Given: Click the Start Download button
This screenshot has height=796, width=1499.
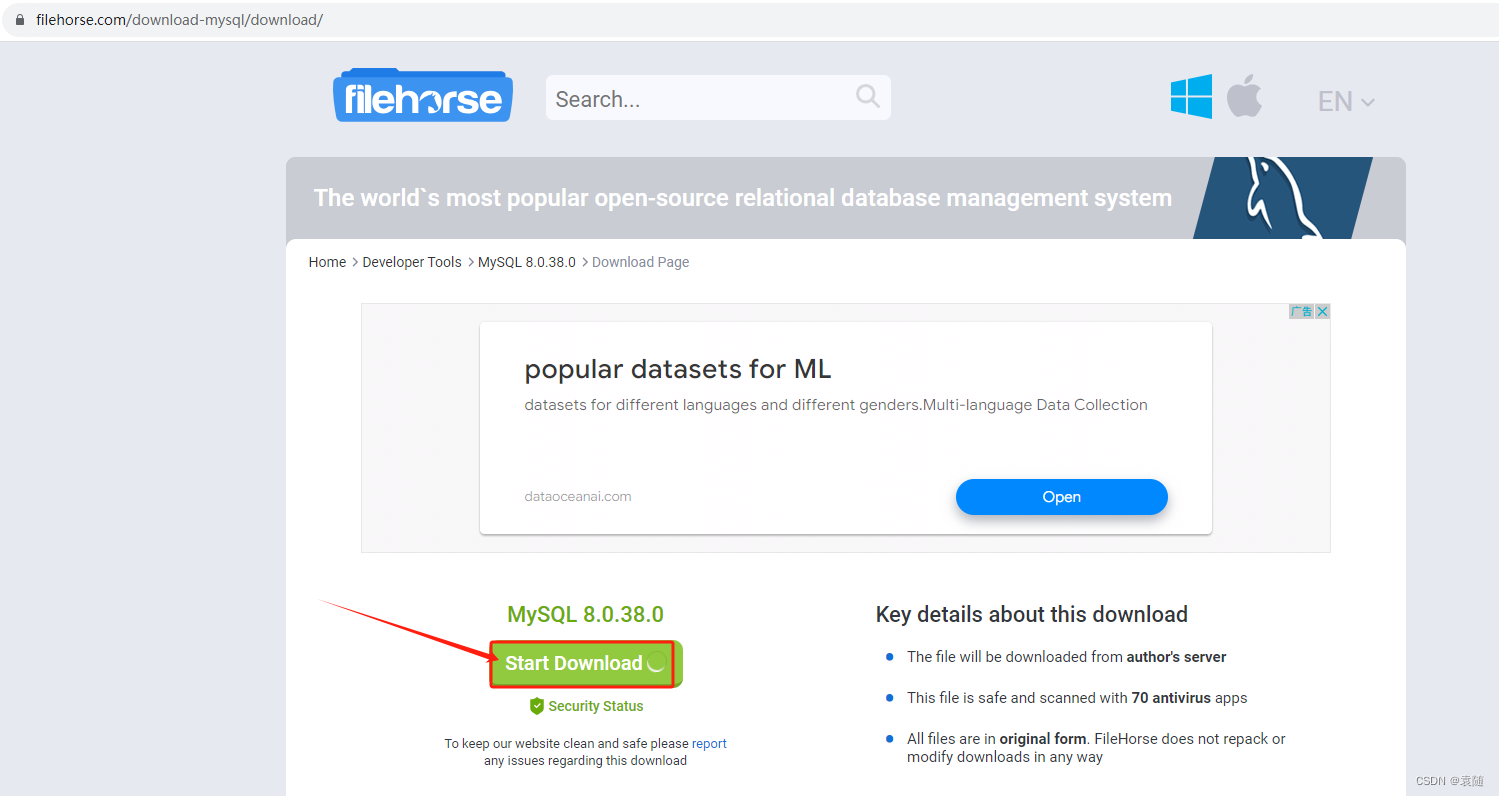Looking at the screenshot, I should point(585,663).
